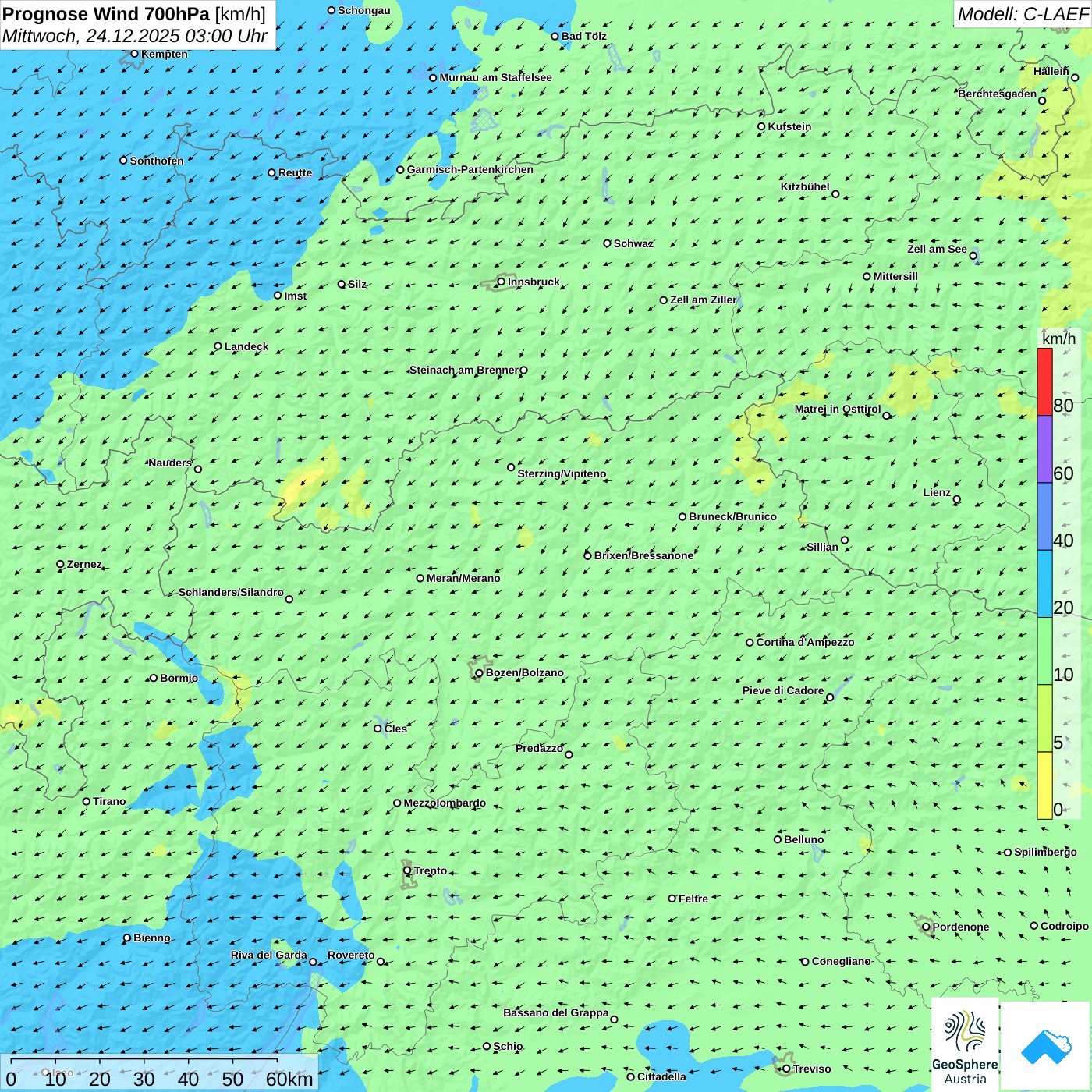The height and width of the screenshot is (1092, 1092).
Task: Click the Trento city marker
Action: 407,870
